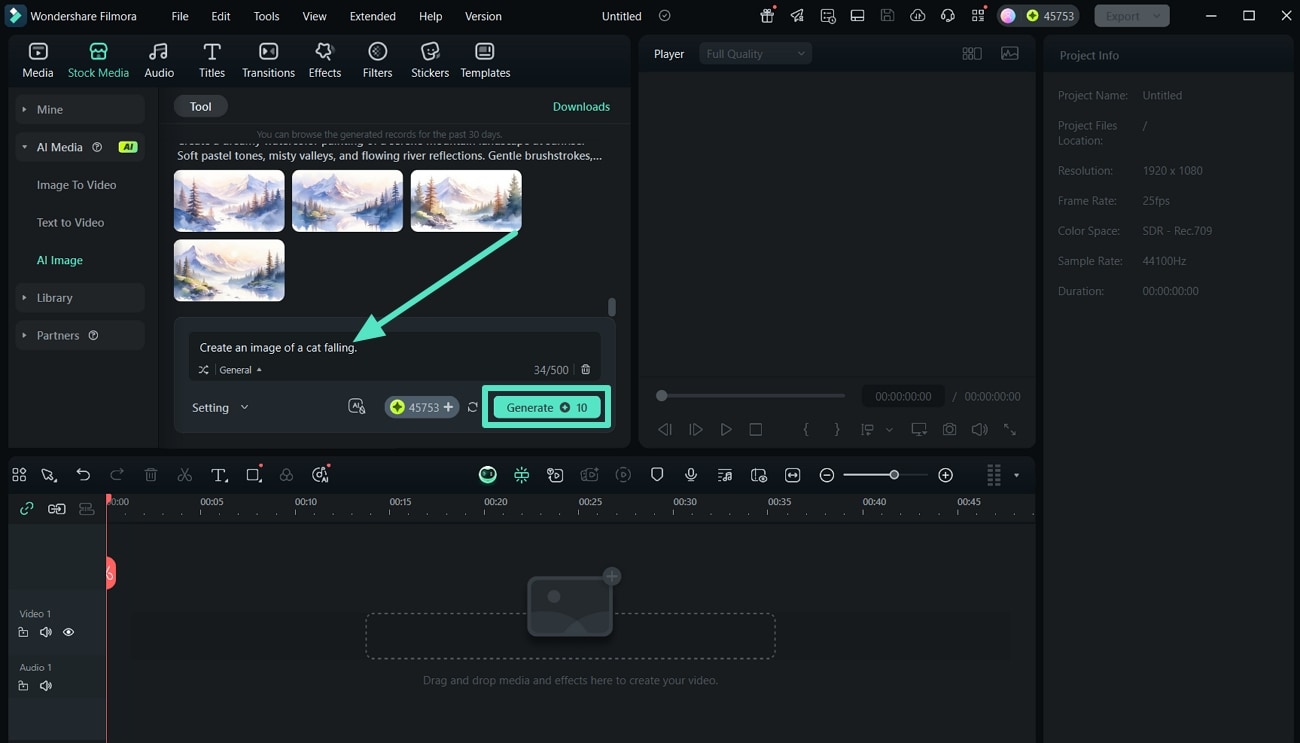1300x743 pixels.
Task: Click the timeline zoom slider handle
Action: tap(894, 475)
